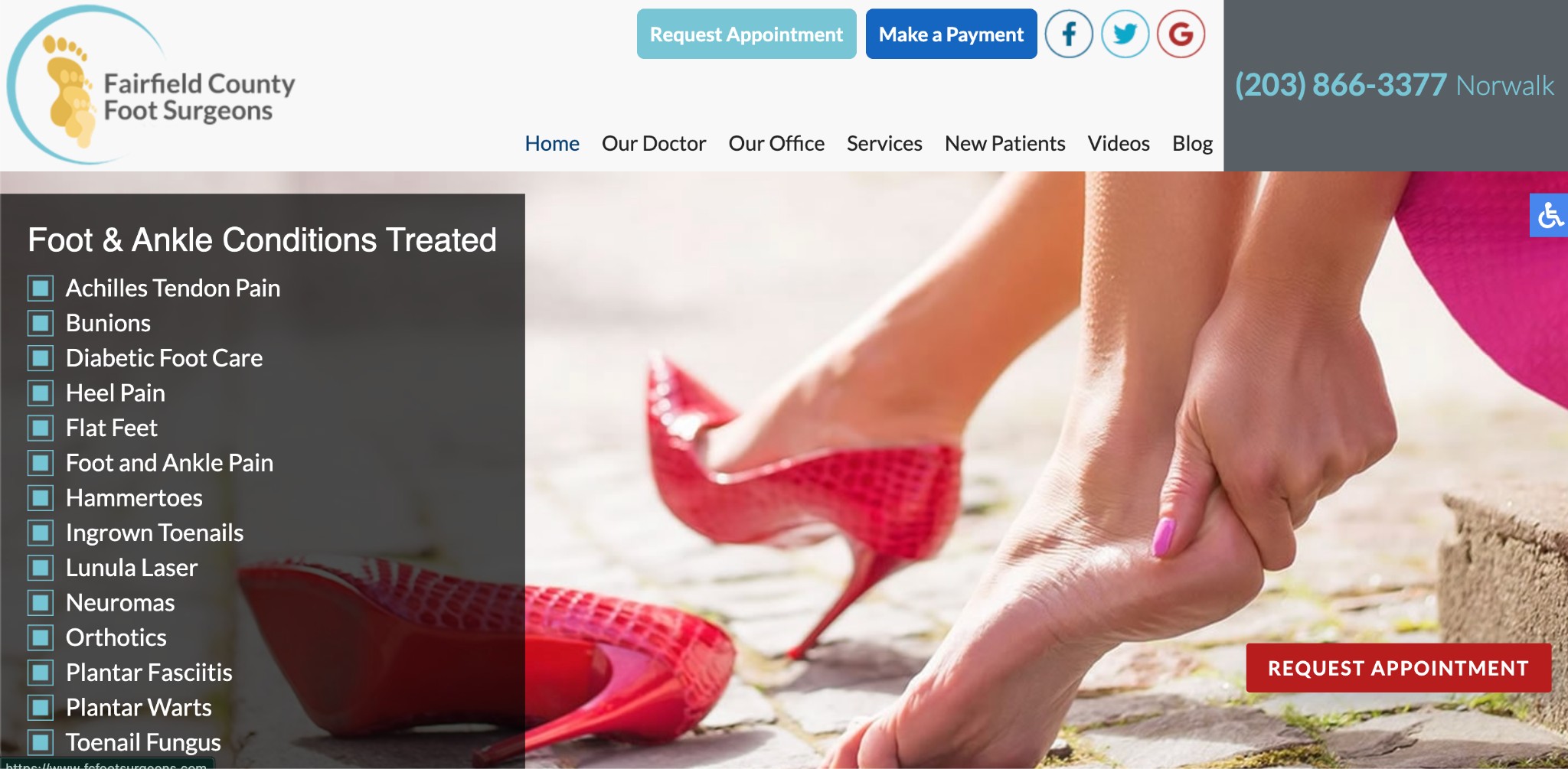
Task: Go to the Home menu item
Action: tap(552, 143)
